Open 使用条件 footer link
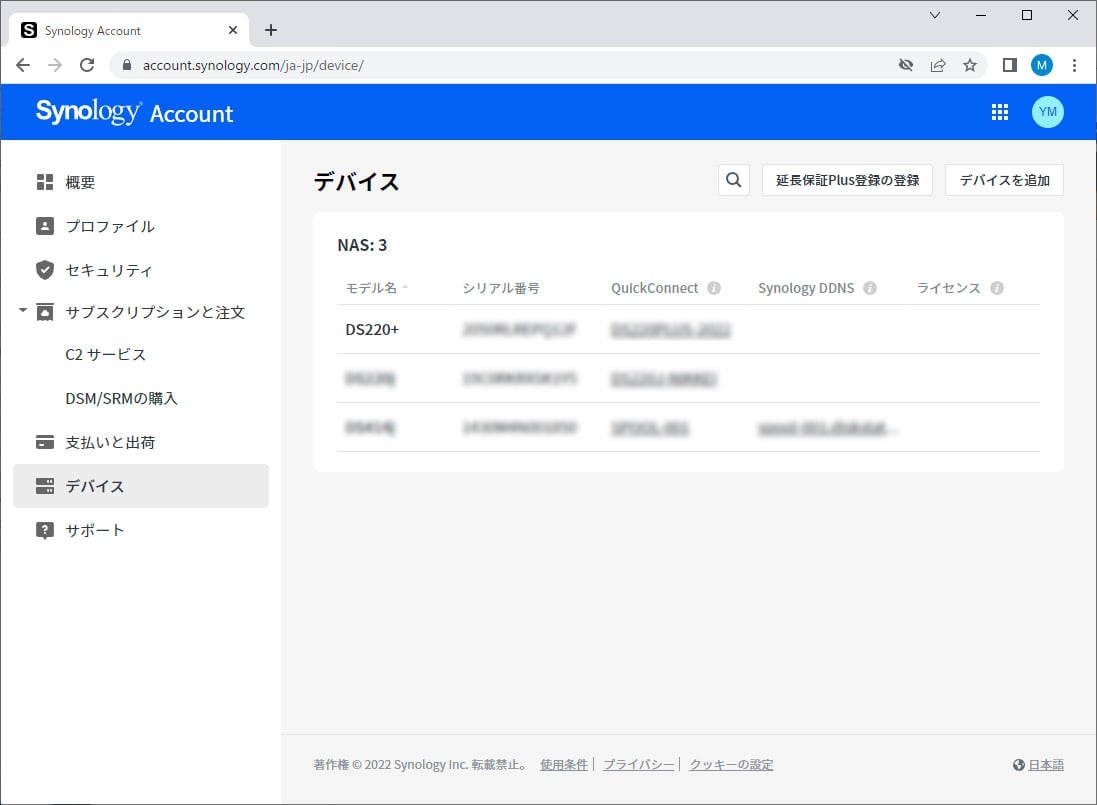1097x805 pixels. (564, 764)
